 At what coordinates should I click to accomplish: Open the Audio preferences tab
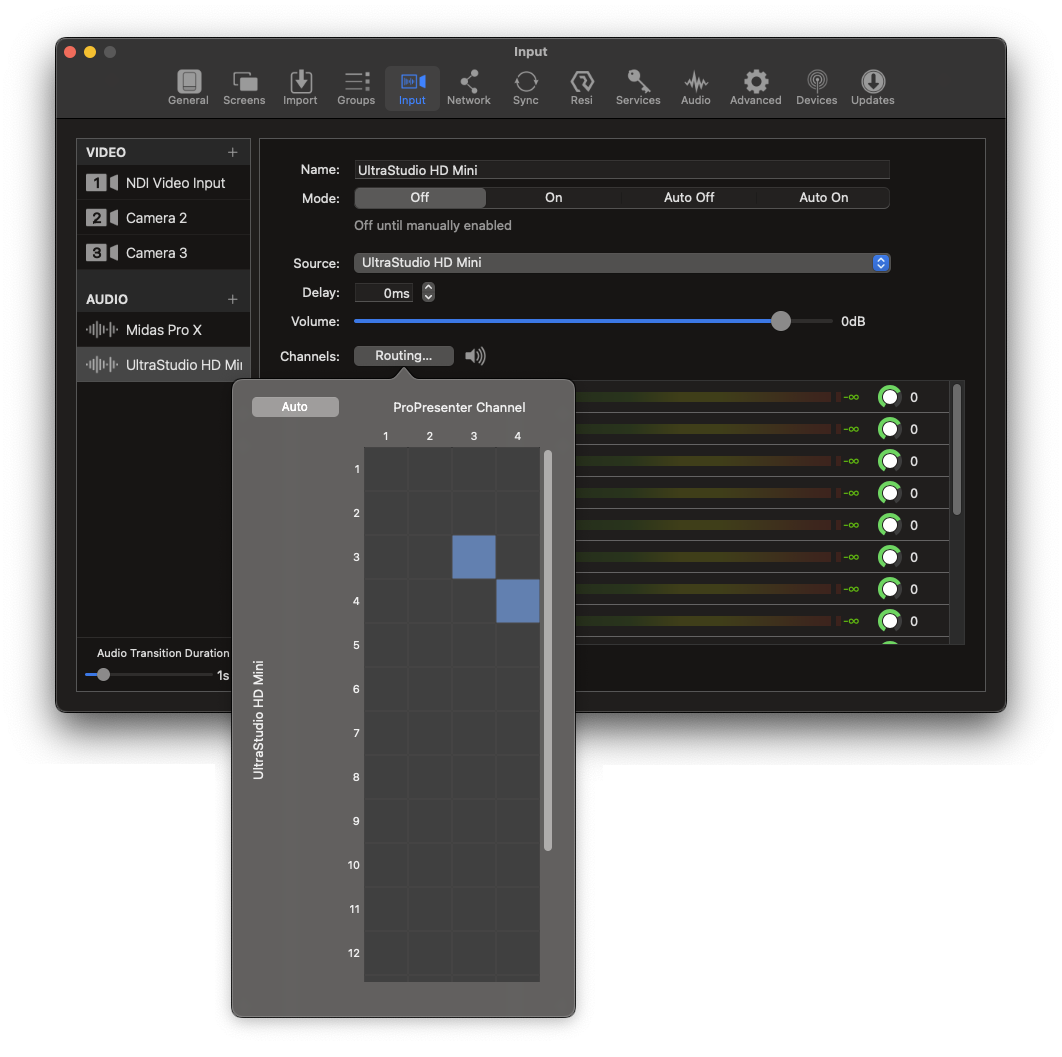[x=696, y=88]
